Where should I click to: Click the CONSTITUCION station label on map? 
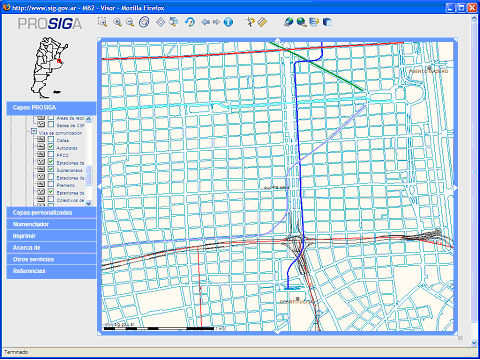[x=296, y=302]
